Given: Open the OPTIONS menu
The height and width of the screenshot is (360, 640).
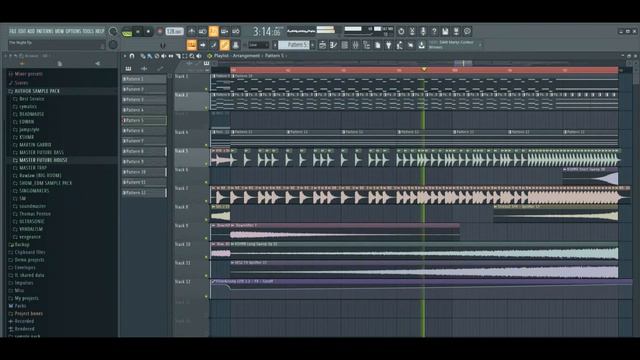Looking at the screenshot, I should click(73, 31).
